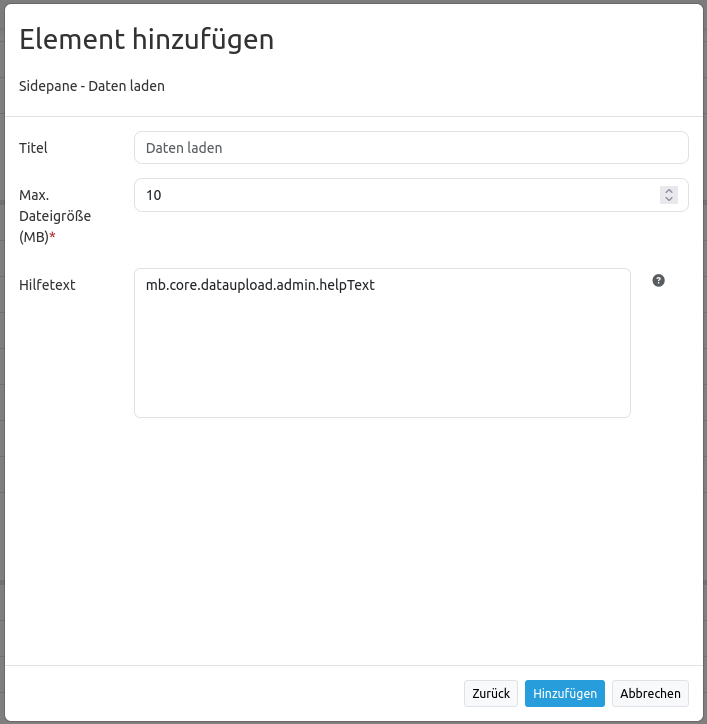Click the Titel field label
The width and height of the screenshot is (707, 724).
pyautogui.click(x=34, y=148)
